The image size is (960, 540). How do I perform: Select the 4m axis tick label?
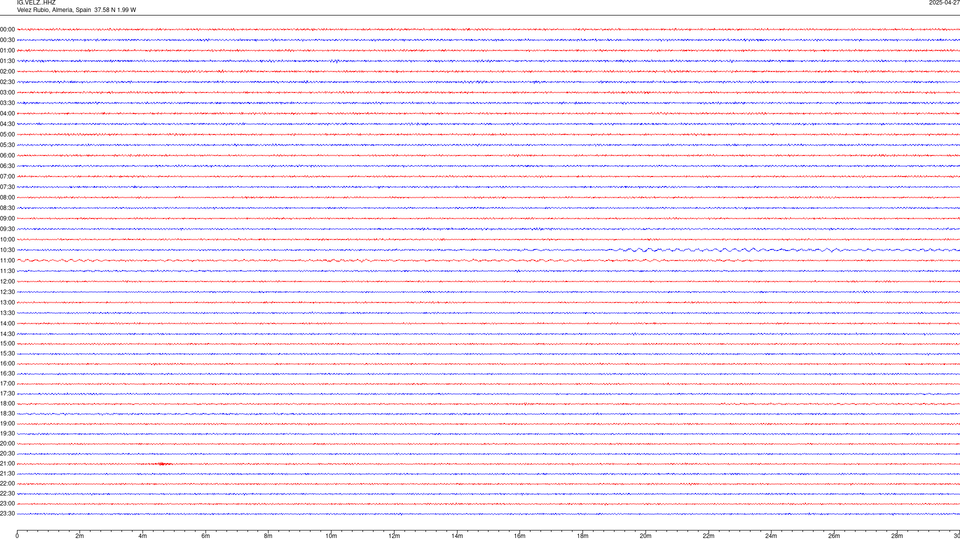point(143,536)
